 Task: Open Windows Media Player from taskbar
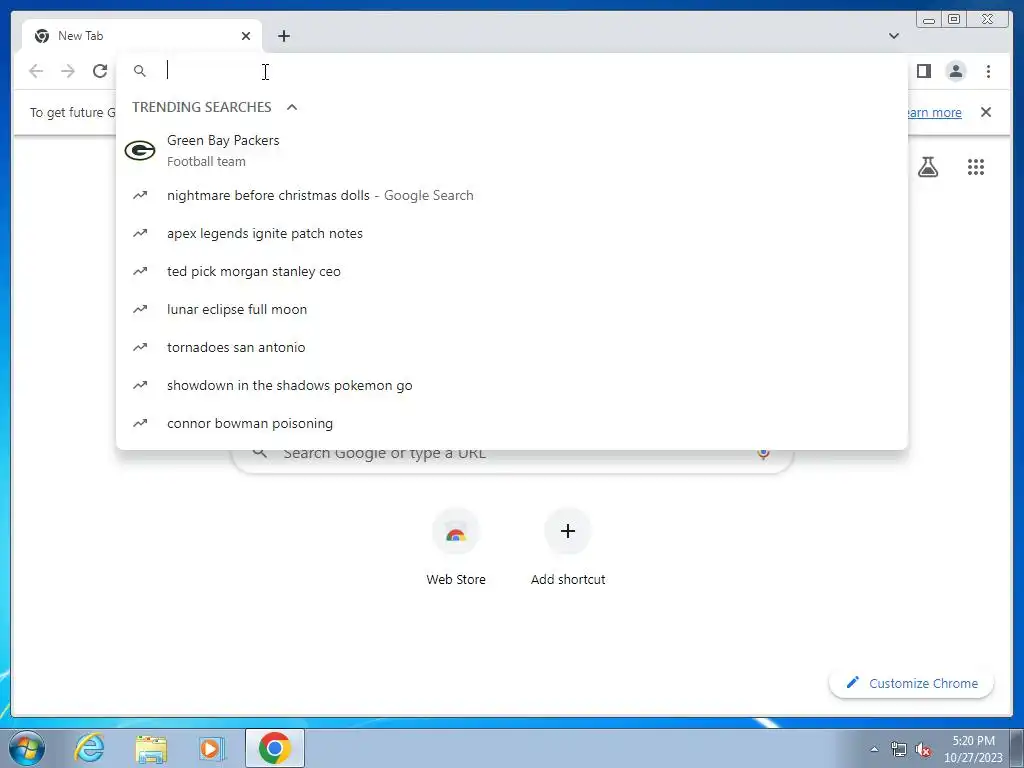click(x=212, y=748)
